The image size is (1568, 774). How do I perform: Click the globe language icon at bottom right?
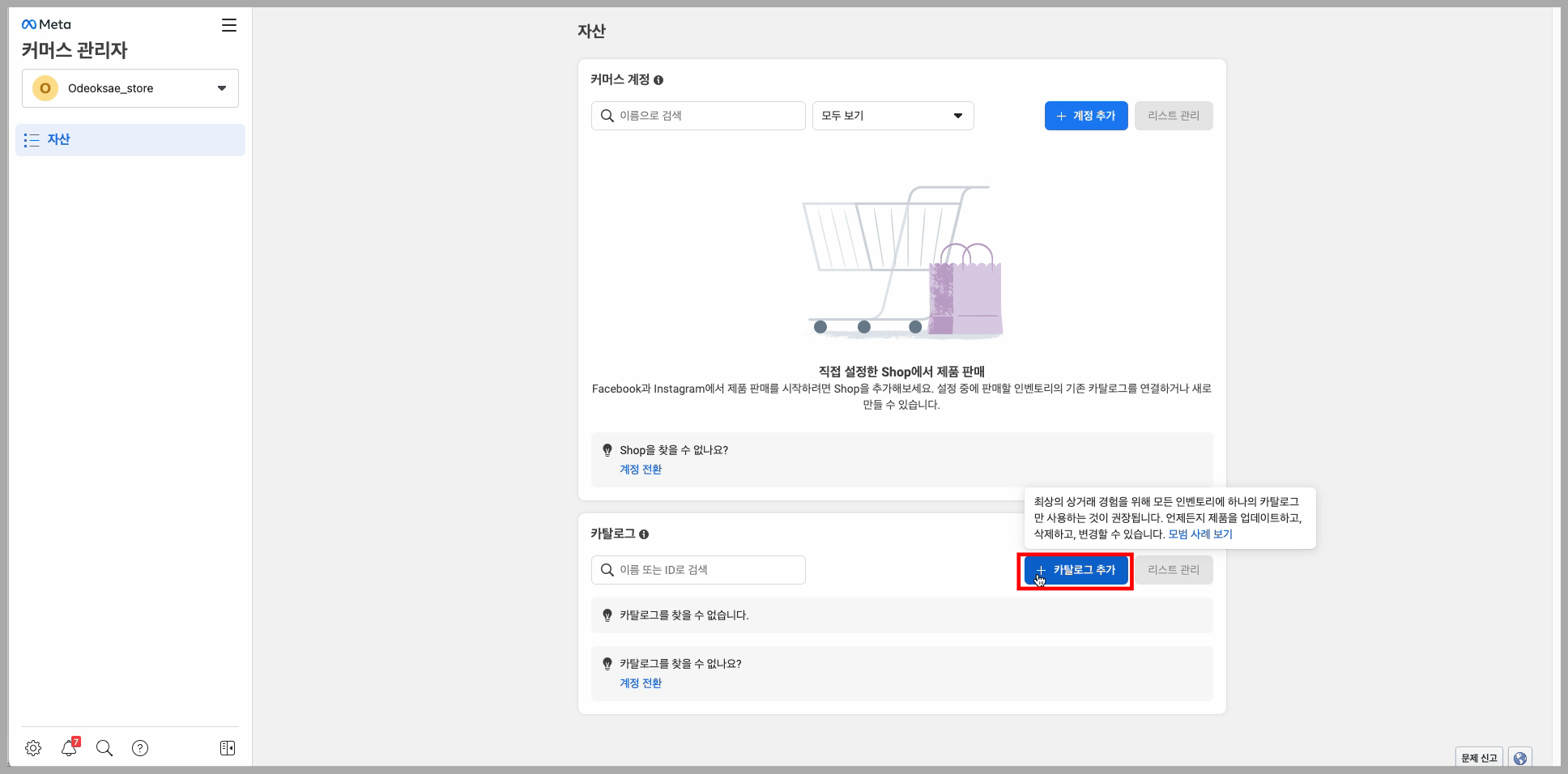[1519, 758]
